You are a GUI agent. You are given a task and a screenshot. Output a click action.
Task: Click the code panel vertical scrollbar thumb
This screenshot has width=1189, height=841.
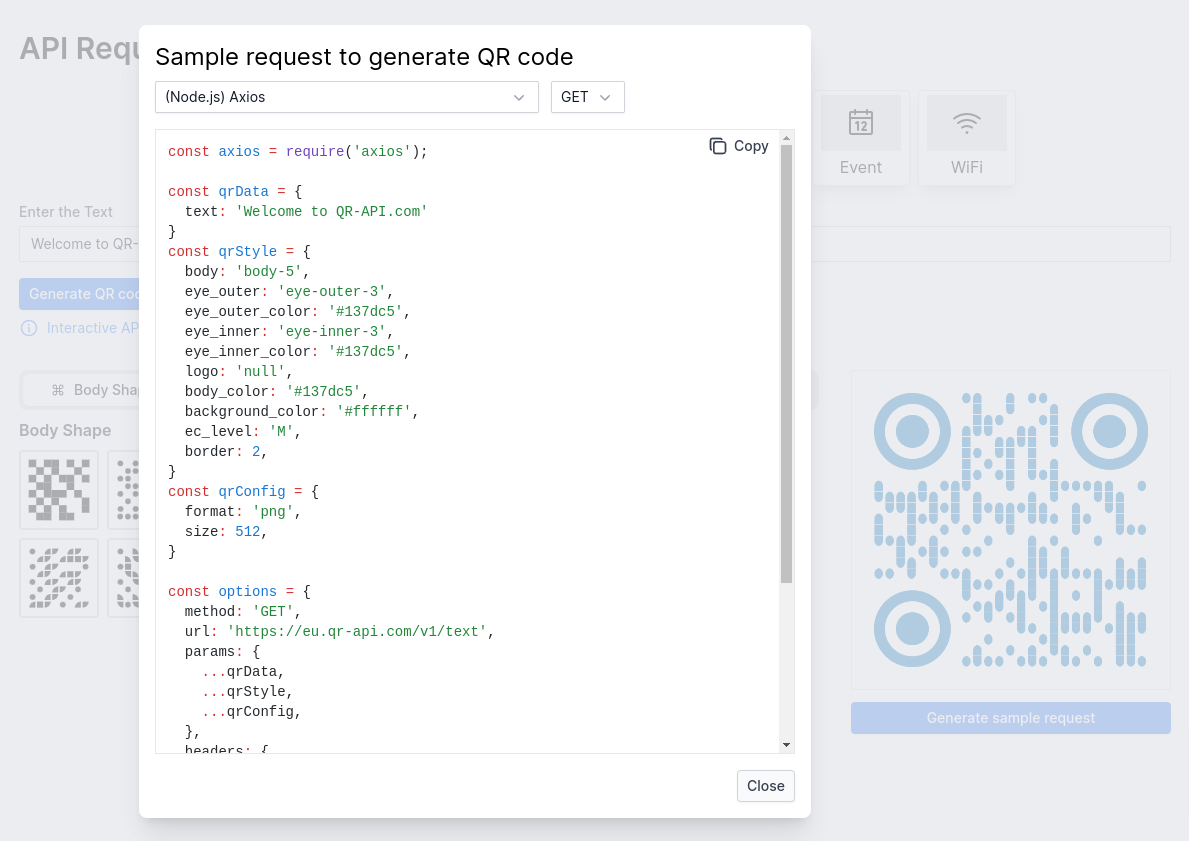tap(786, 360)
